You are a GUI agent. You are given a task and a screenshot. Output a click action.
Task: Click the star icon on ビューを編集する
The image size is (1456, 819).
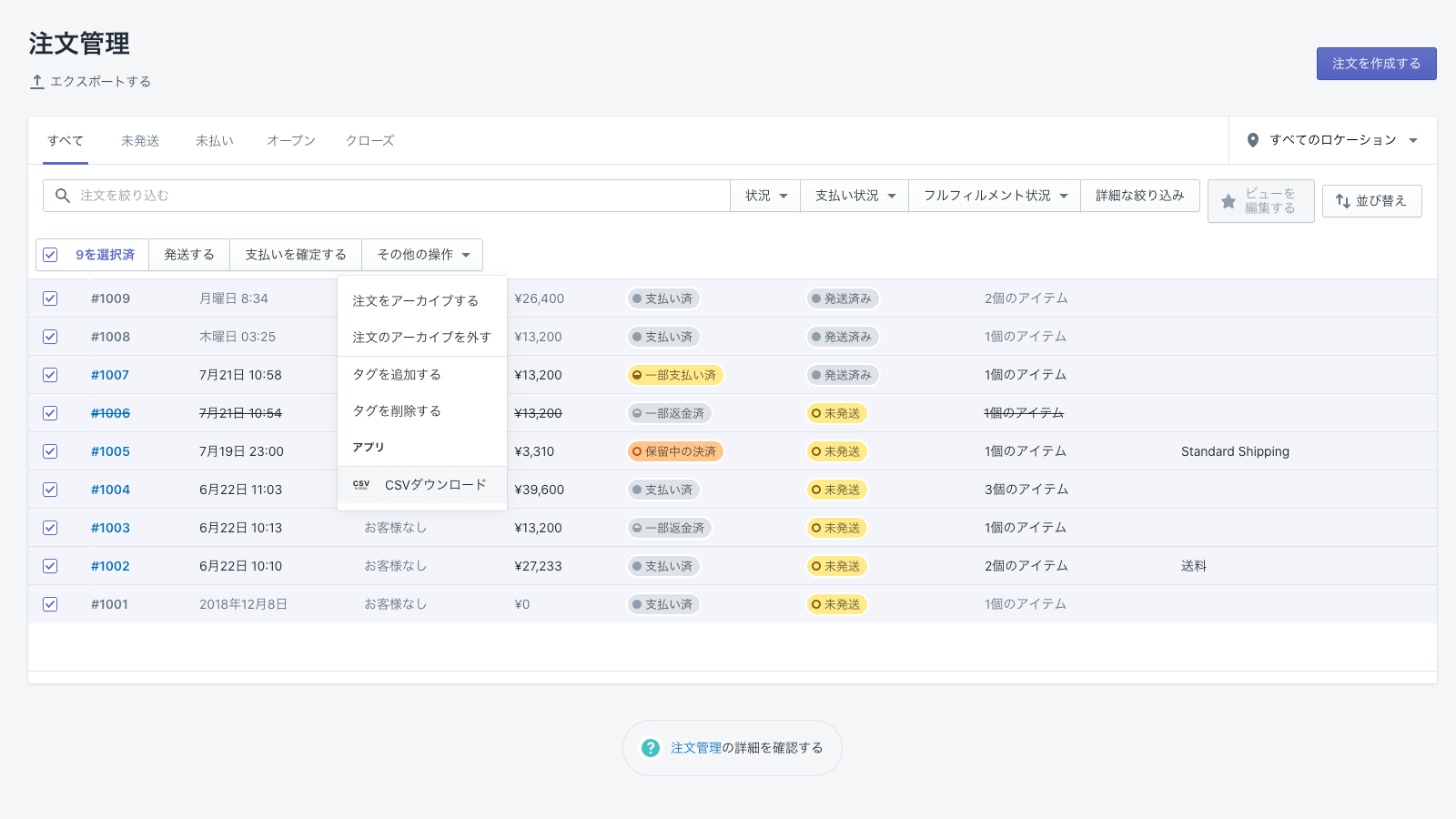point(1228,201)
